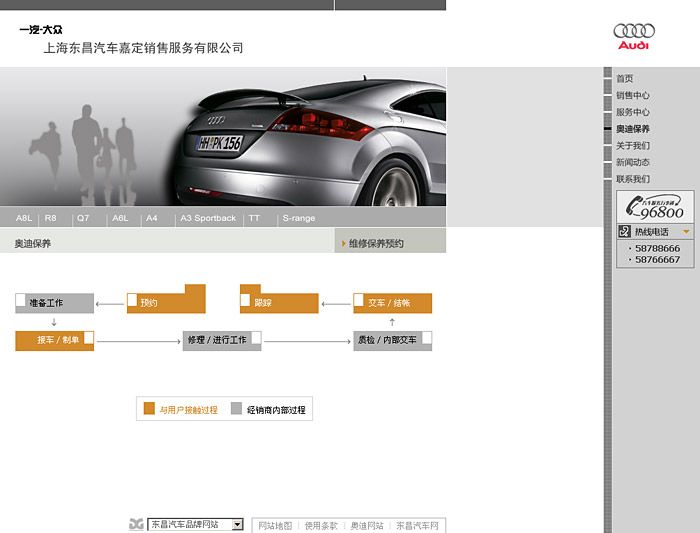Click the 修理 / 进行工作 process box
The image size is (700, 533).
(222, 341)
